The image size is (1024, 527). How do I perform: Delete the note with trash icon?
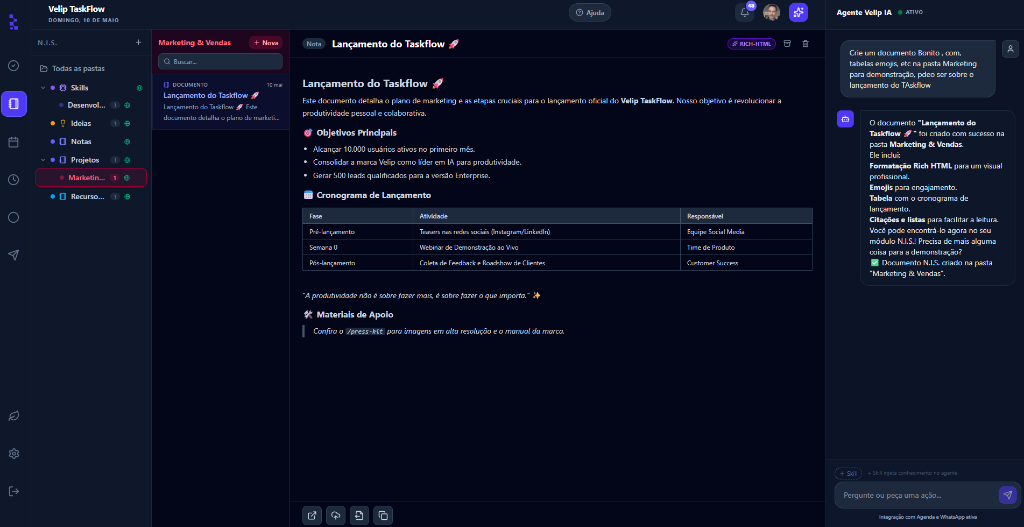[x=805, y=44]
